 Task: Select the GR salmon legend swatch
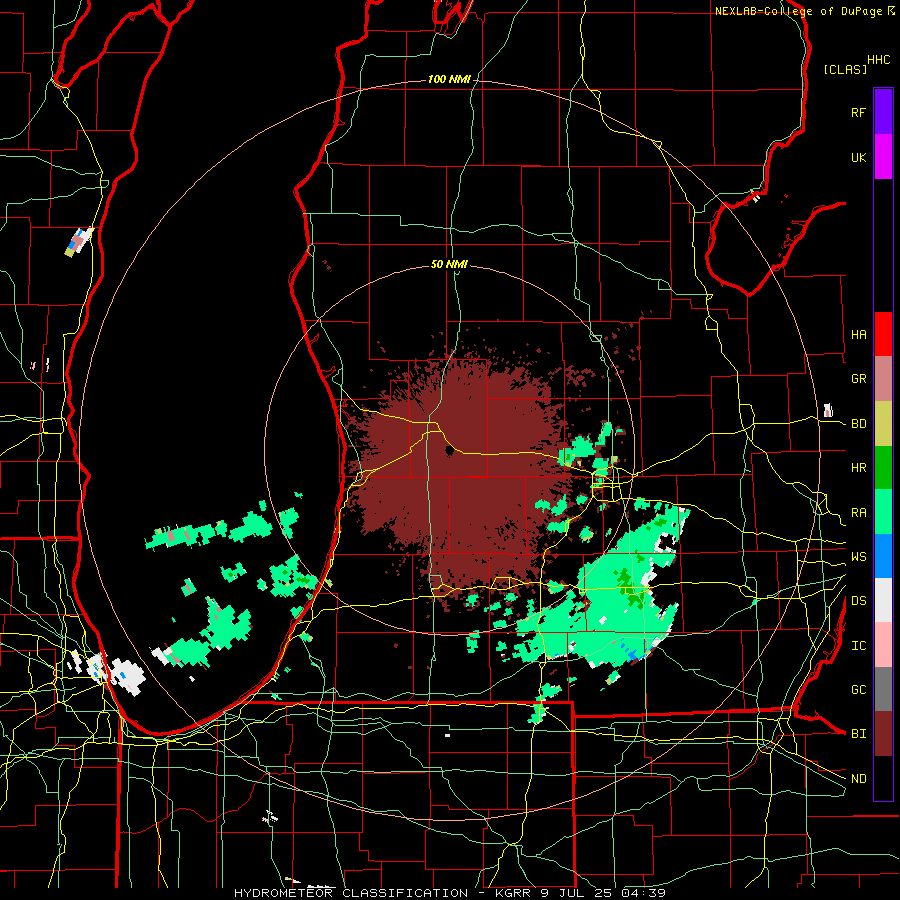(x=883, y=378)
